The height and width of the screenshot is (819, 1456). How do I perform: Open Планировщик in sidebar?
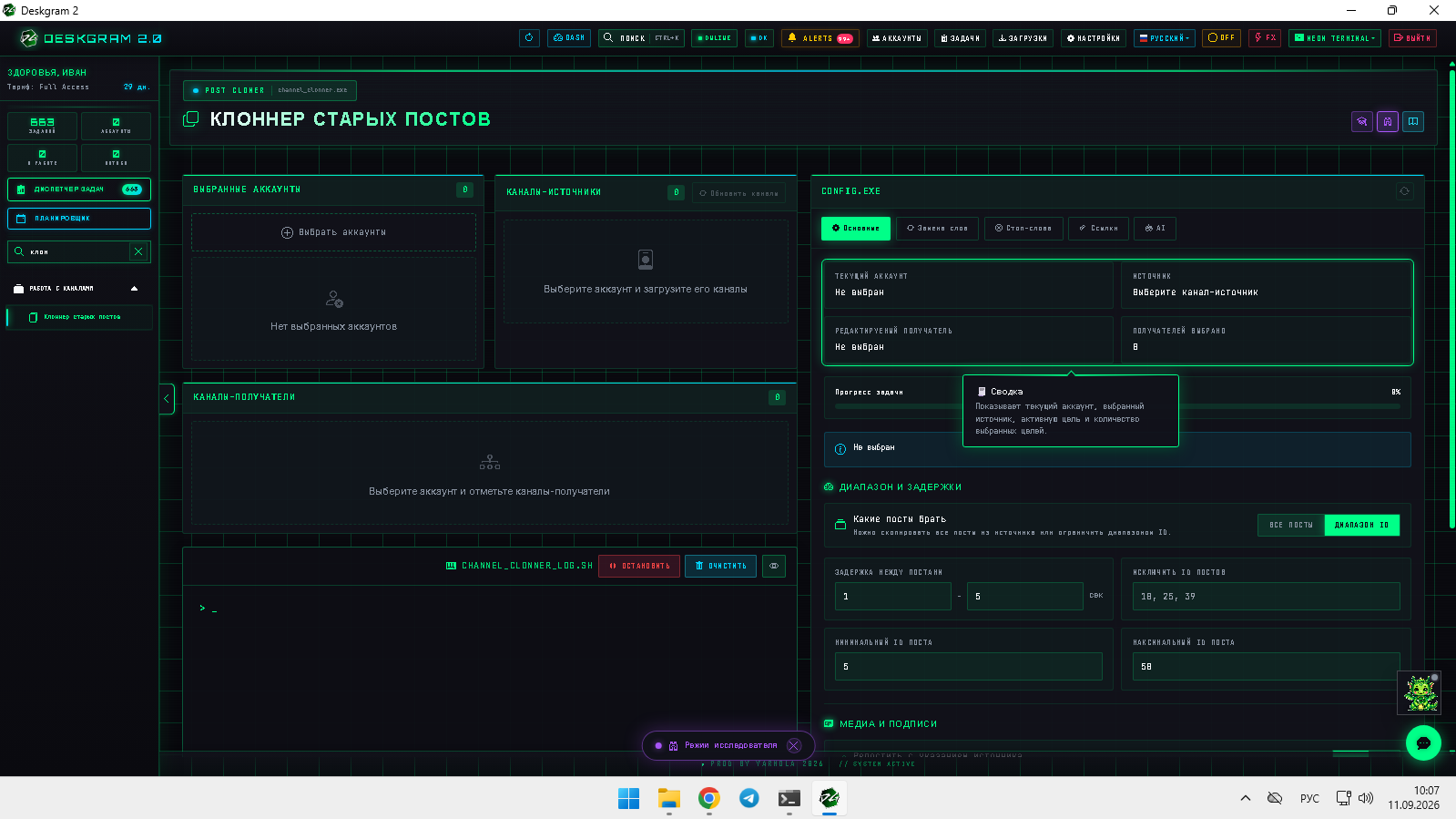79,219
